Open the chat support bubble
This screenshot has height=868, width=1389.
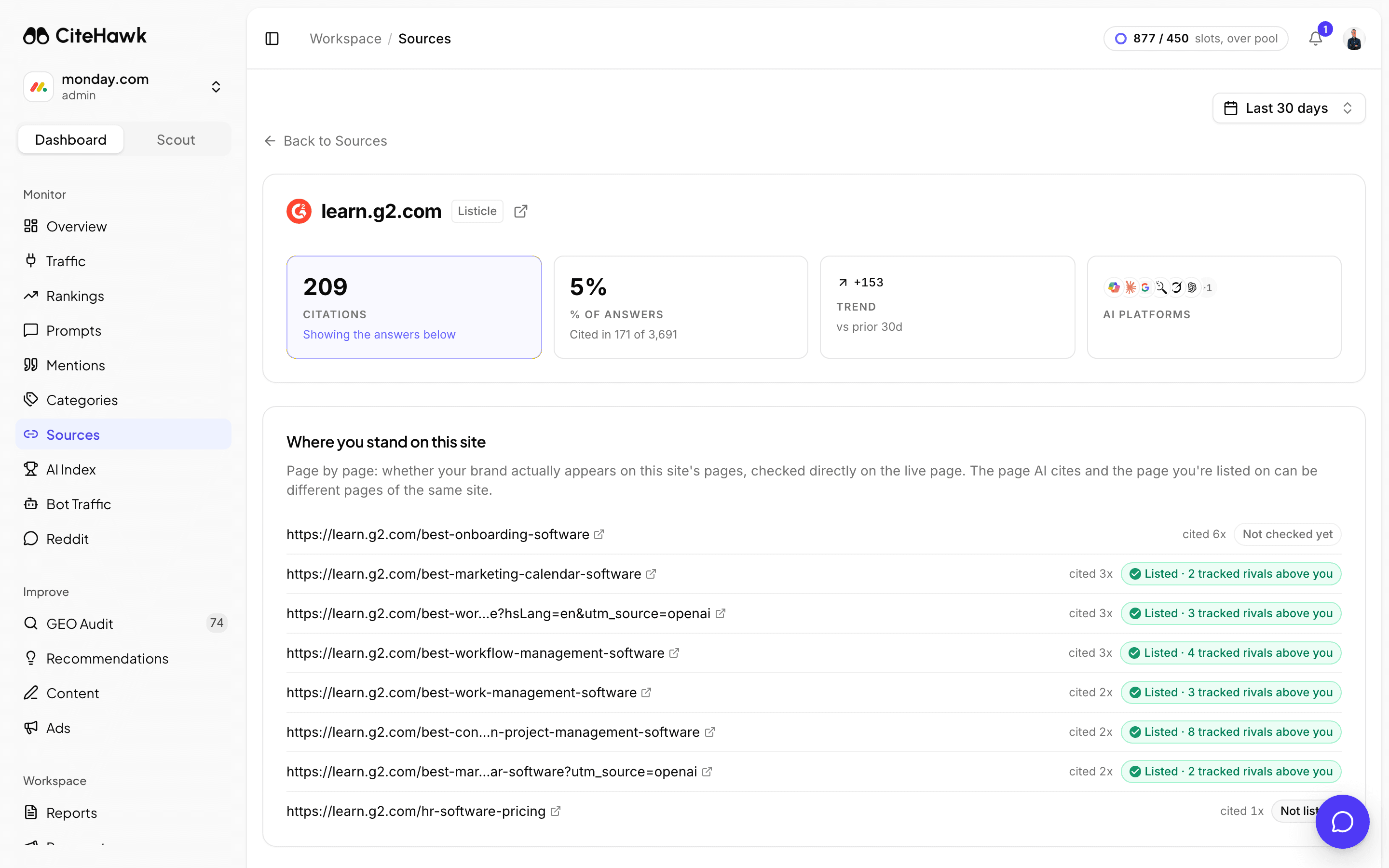tap(1342, 822)
